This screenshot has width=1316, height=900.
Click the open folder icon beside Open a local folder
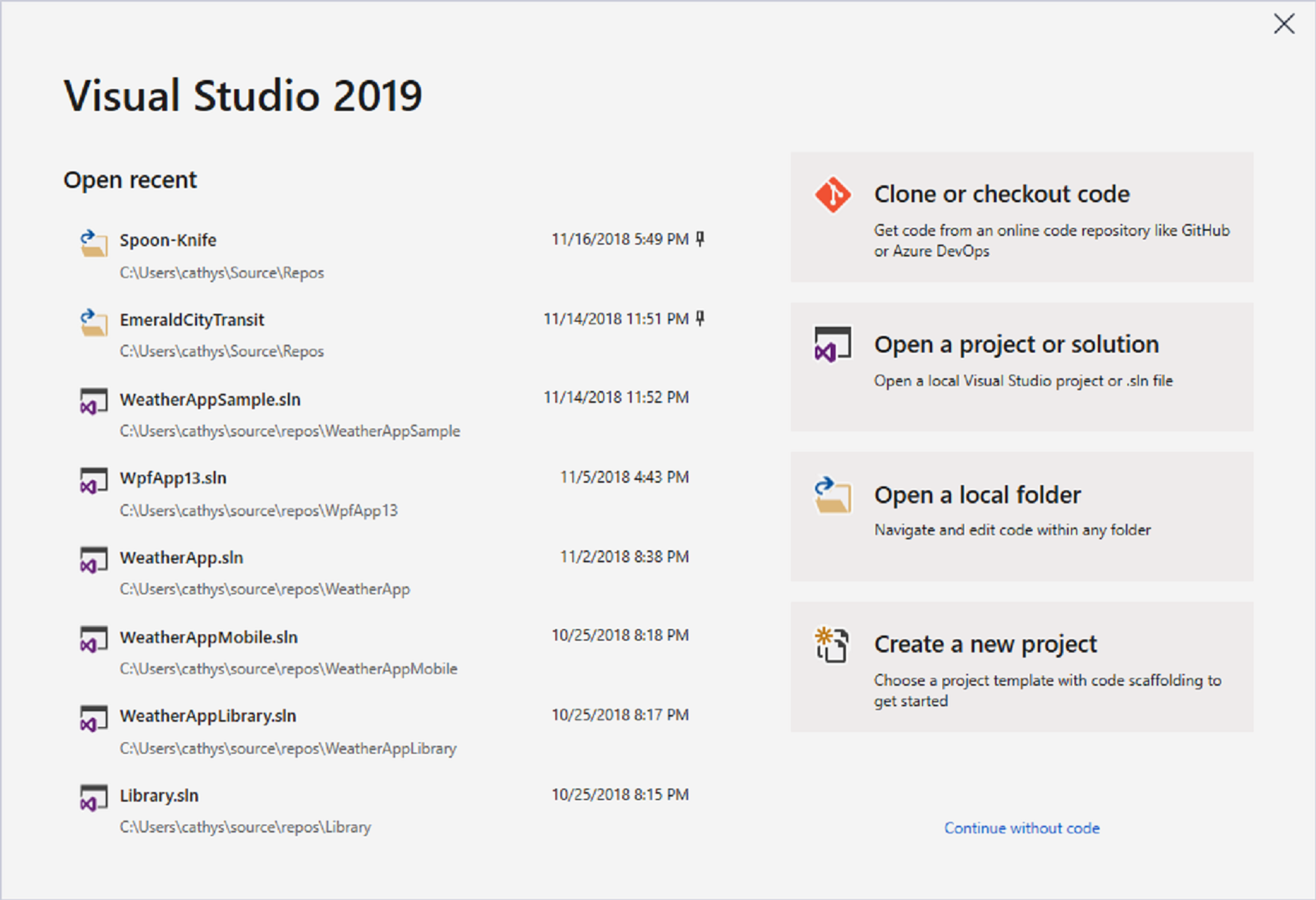click(x=833, y=495)
